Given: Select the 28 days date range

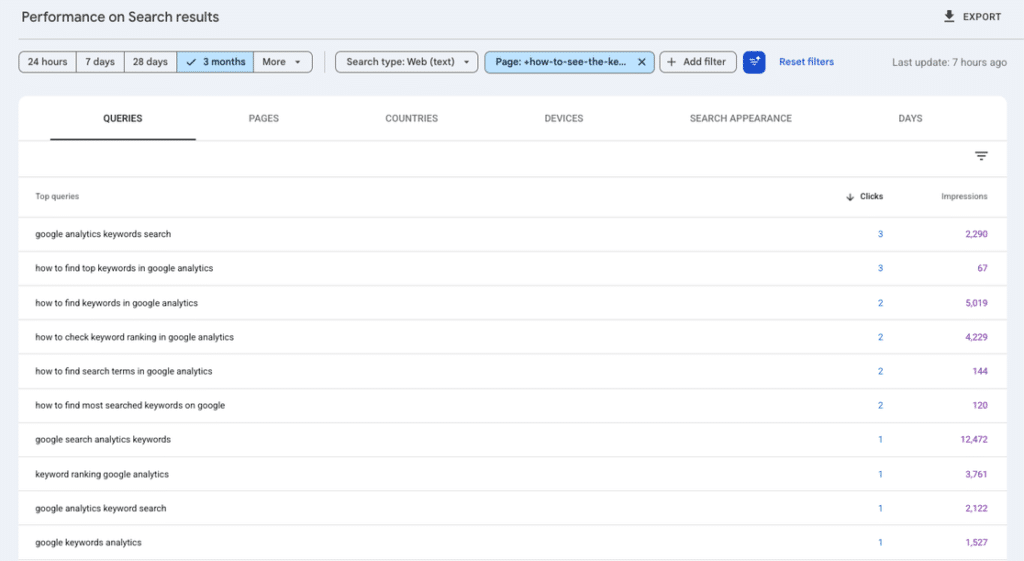Looking at the screenshot, I should tap(150, 62).
